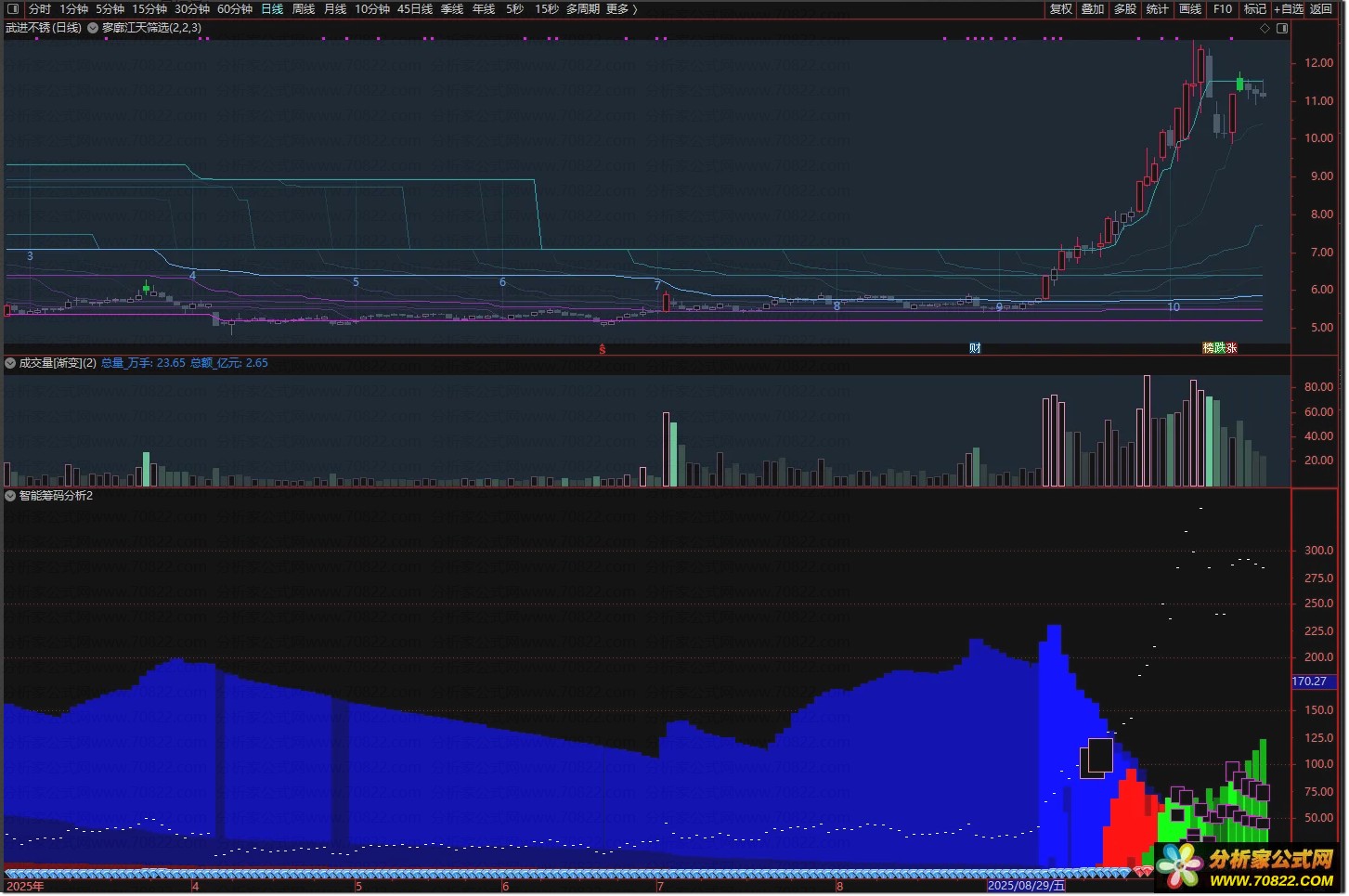Toggle the 复权 adjustment button
The image size is (1349, 896).
click(x=1060, y=9)
